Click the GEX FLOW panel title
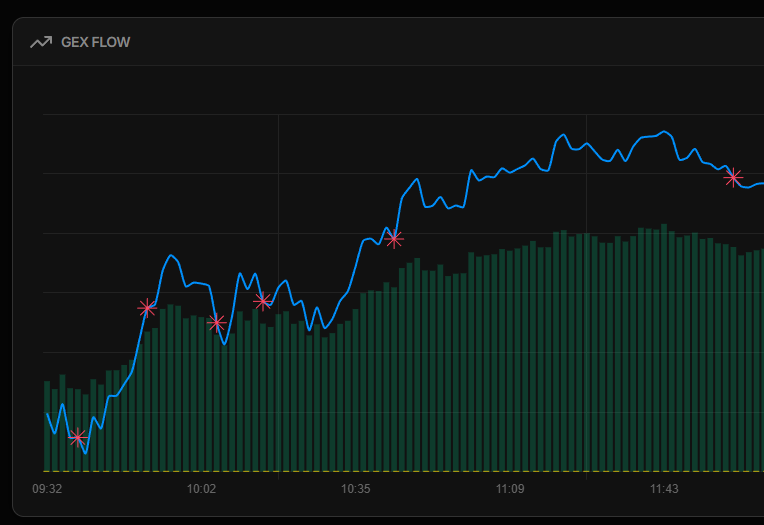Screen dimensions: 764x525 coord(96,42)
